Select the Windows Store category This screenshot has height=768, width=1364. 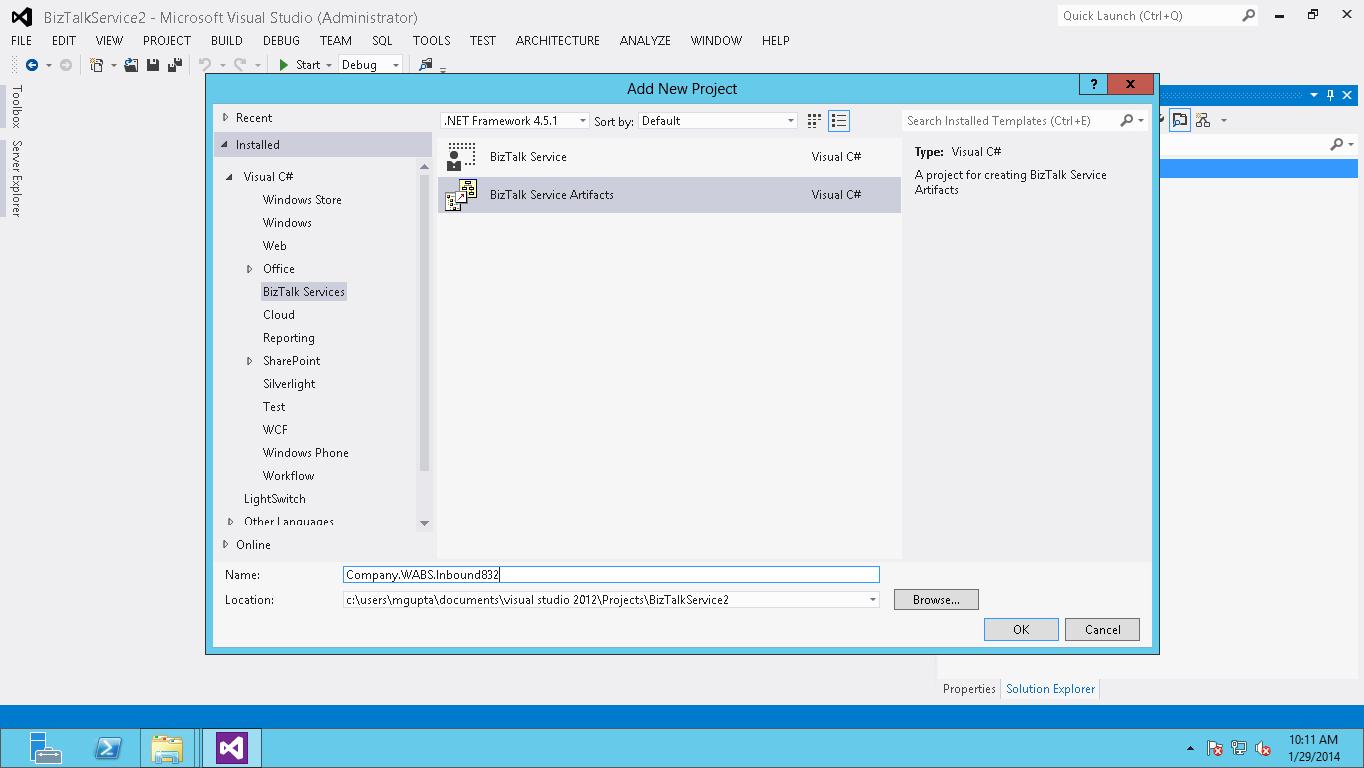click(x=302, y=200)
